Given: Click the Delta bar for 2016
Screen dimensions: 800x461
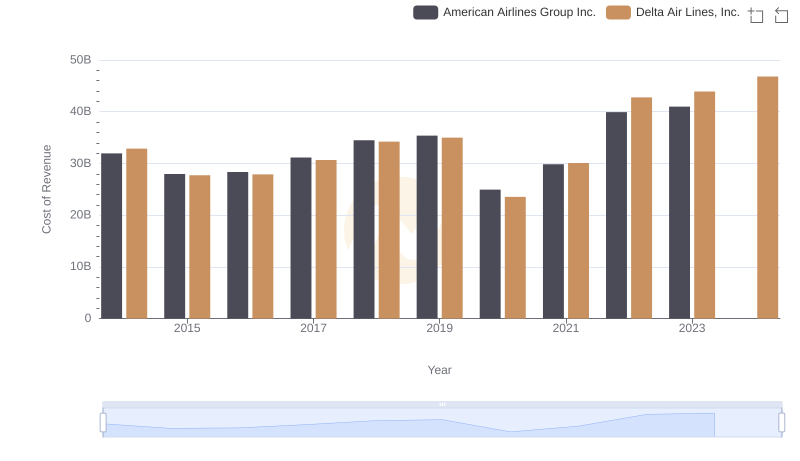Looking at the screenshot, I should (263, 246).
